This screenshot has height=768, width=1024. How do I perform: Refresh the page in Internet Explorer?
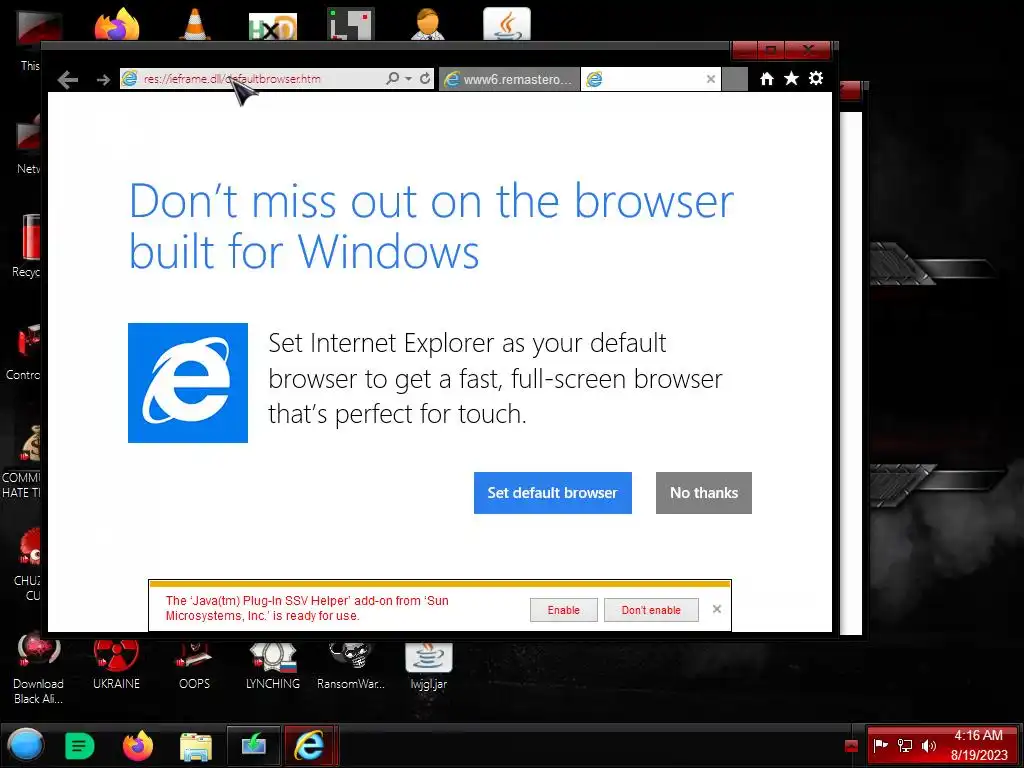[425, 78]
